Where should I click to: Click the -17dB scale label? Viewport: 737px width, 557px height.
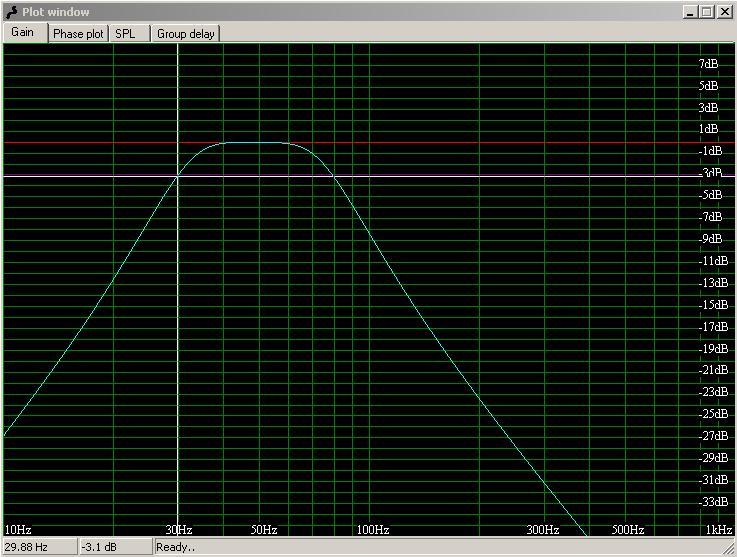[713, 326]
